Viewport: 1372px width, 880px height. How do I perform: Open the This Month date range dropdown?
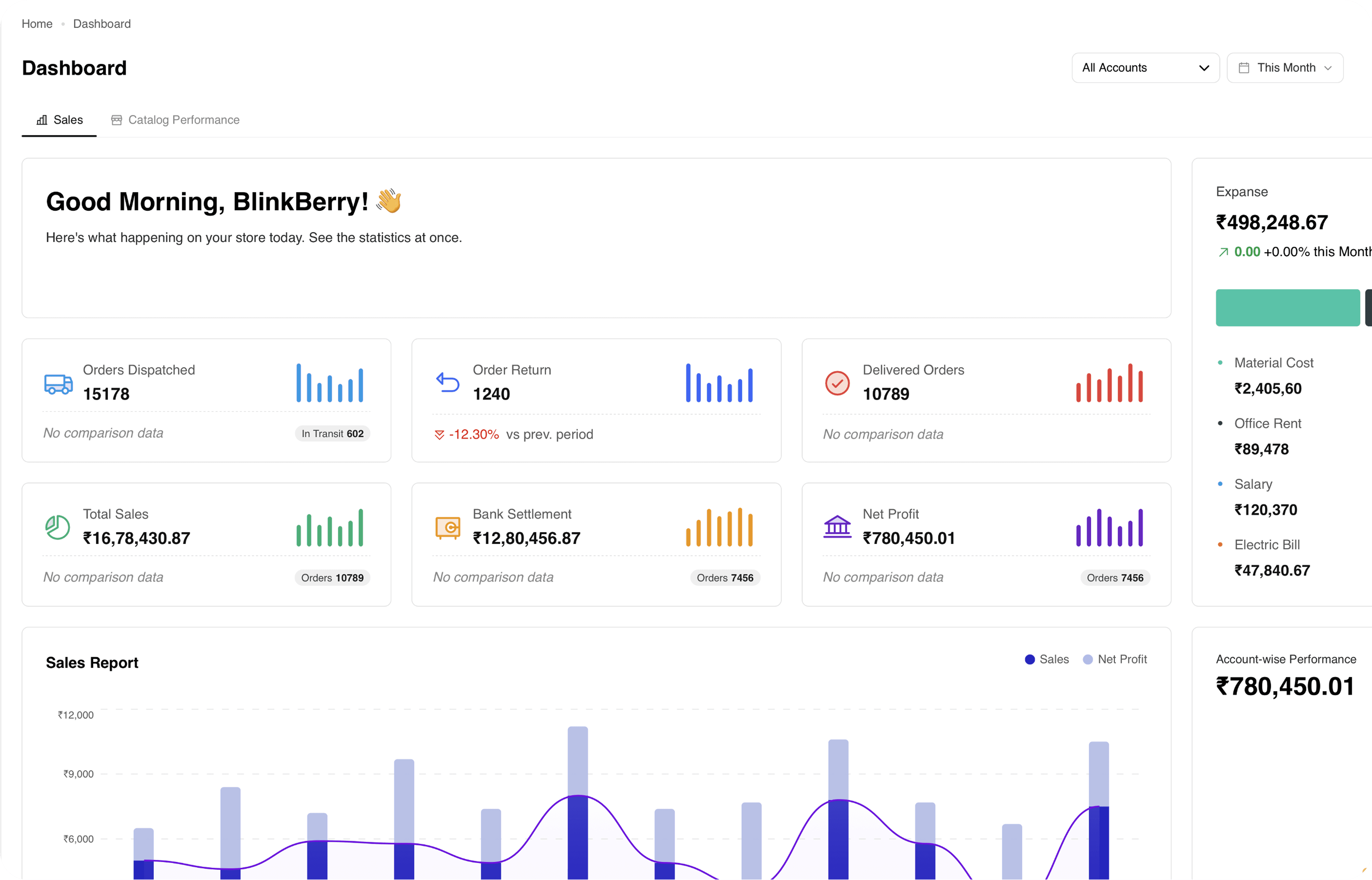click(x=1285, y=68)
